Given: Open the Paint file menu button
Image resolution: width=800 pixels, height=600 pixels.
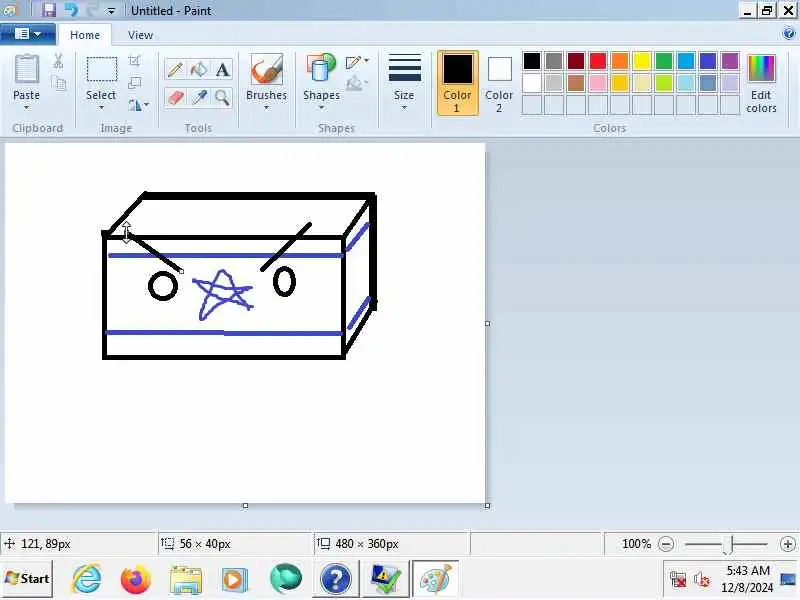Looking at the screenshot, I should coord(28,34).
